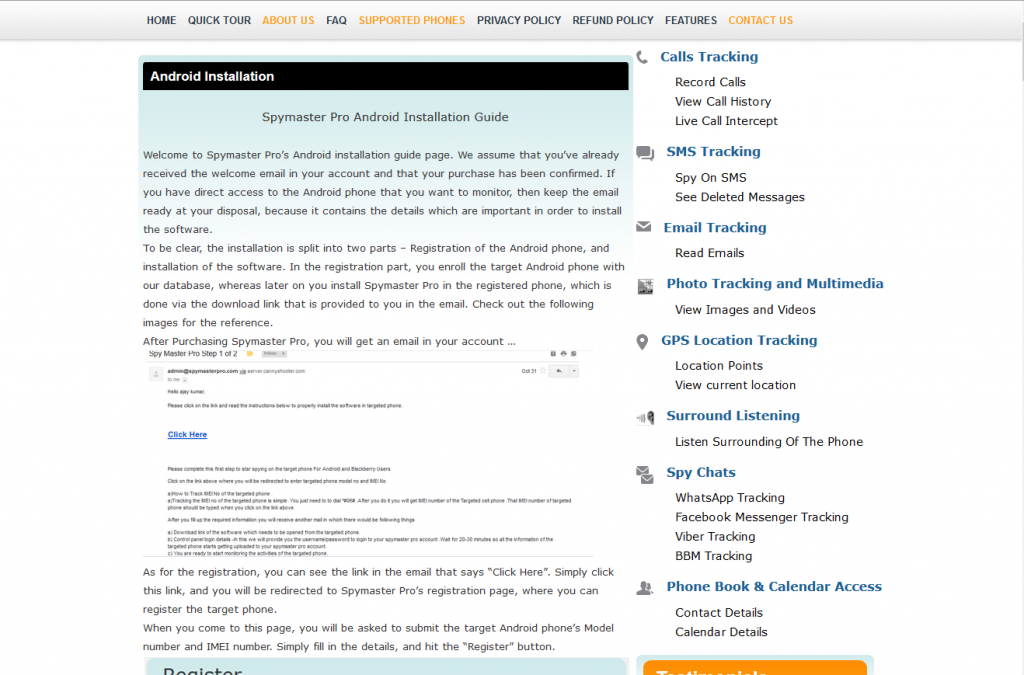
Task: Open the FAQ page
Action: [336, 20]
